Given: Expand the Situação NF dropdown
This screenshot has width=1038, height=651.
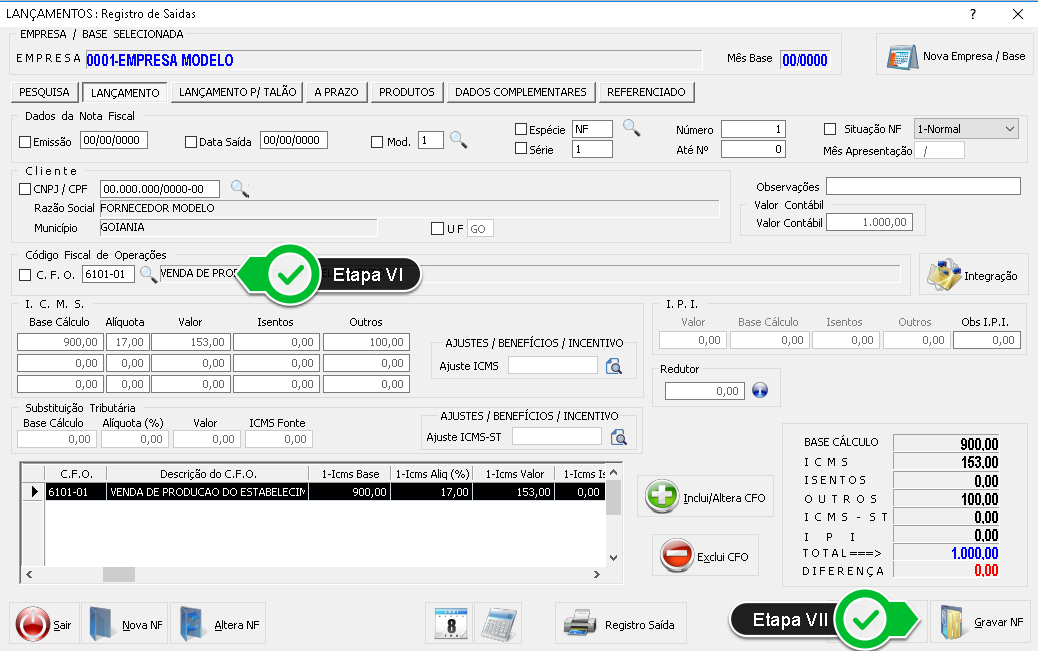Looking at the screenshot, I should [x=1008, y=129].
